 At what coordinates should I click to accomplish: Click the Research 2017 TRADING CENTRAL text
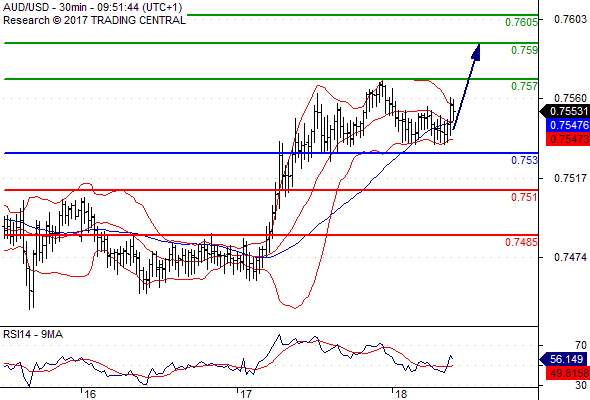94,20
